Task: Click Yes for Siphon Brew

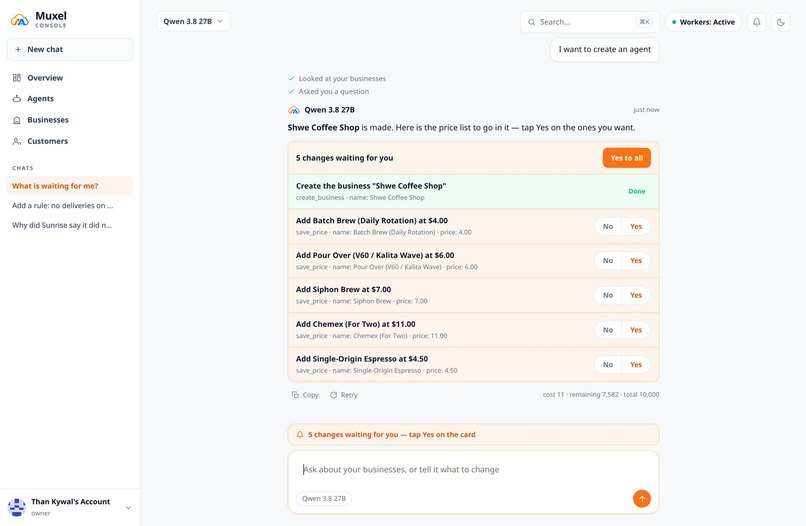Action: [636, 295]
